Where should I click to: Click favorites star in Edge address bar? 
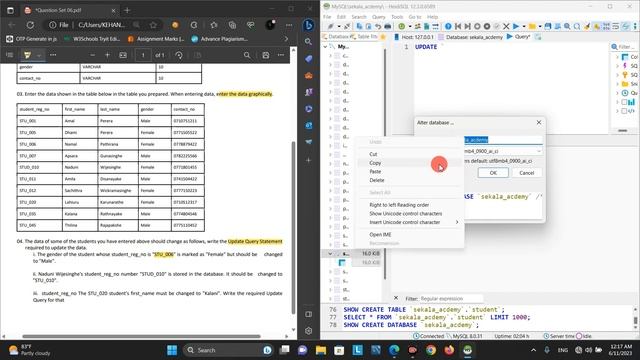point(153,25)
